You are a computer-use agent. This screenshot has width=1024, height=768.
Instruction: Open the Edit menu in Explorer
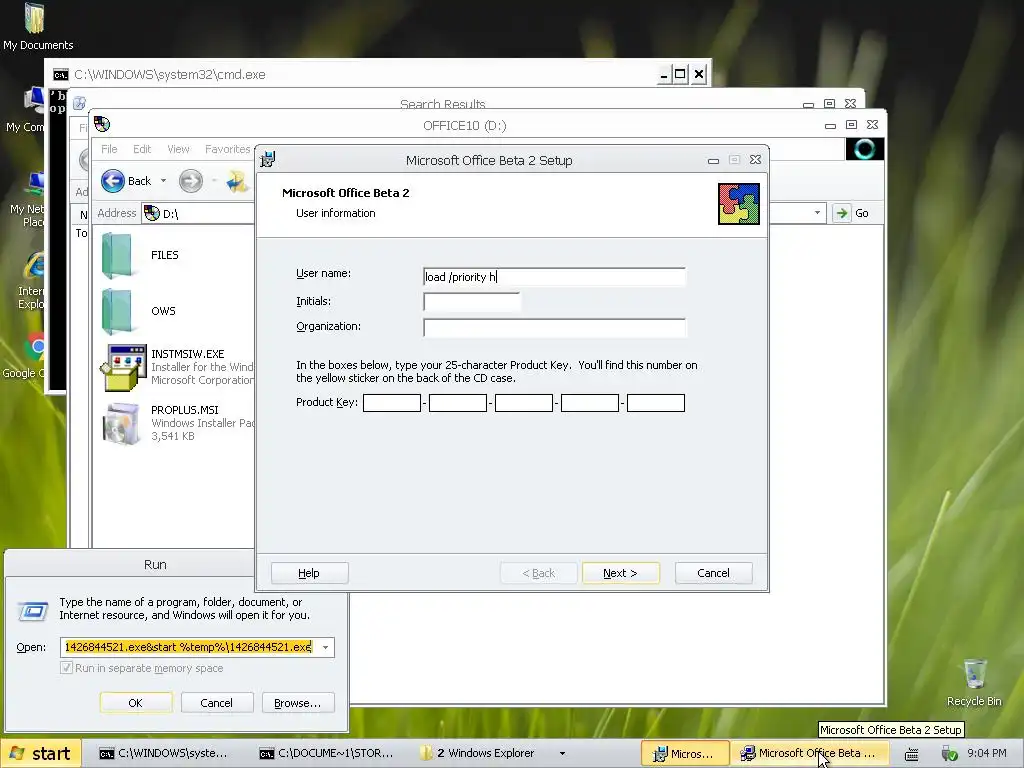(x=142, y=149)
